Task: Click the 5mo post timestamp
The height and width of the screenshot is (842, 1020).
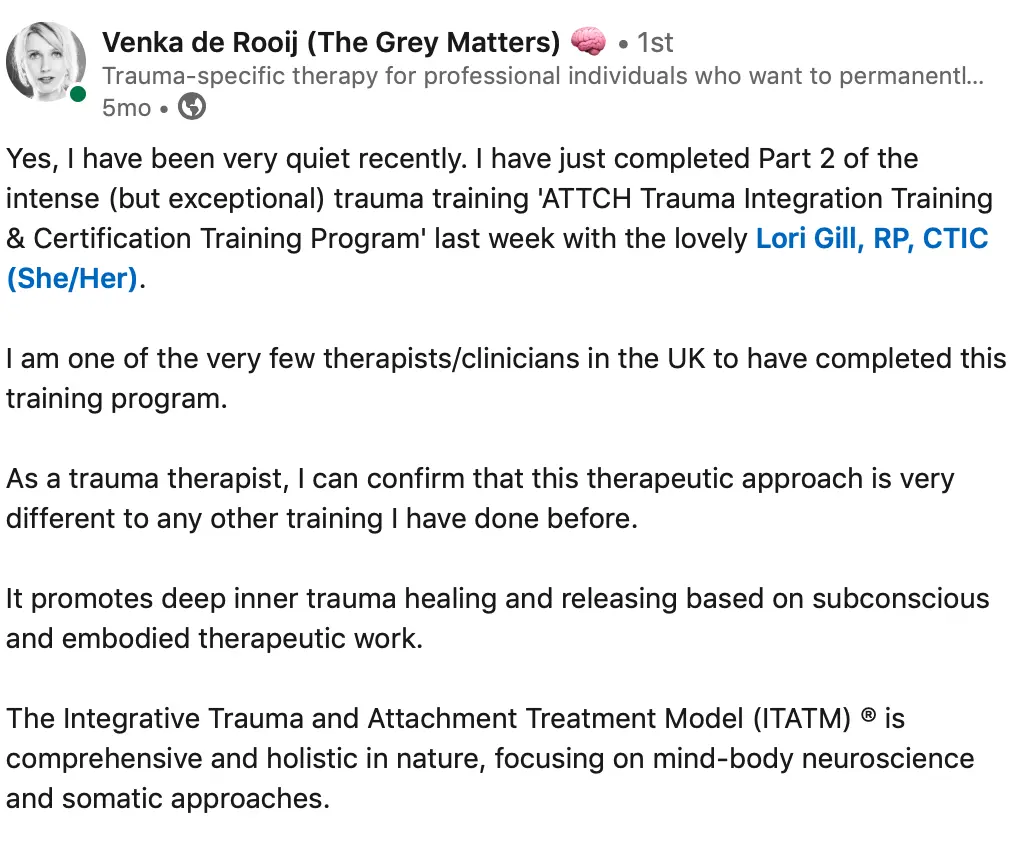Action: 126,107
